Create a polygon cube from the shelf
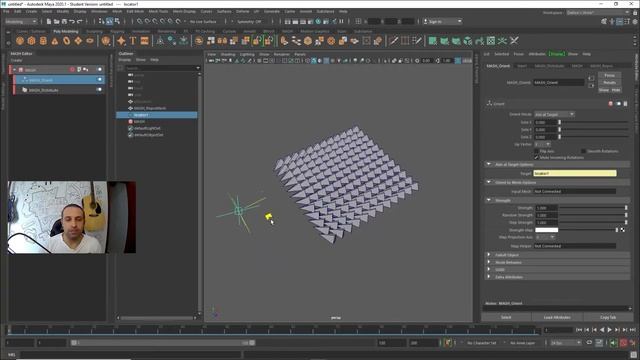The height and width of the screenshot is (360, 640). [x=31, y=41]
